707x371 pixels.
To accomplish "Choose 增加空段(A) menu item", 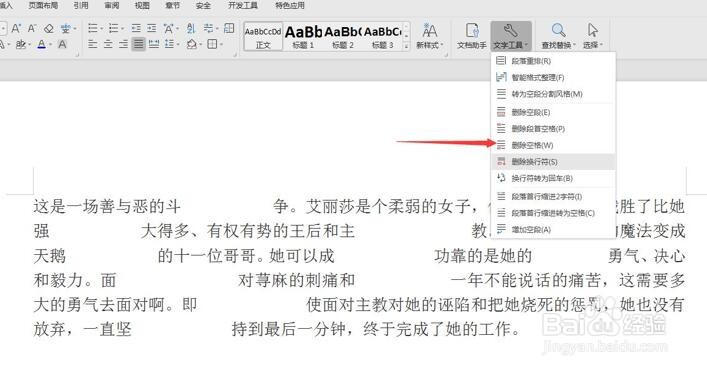I will click(553, 229).
